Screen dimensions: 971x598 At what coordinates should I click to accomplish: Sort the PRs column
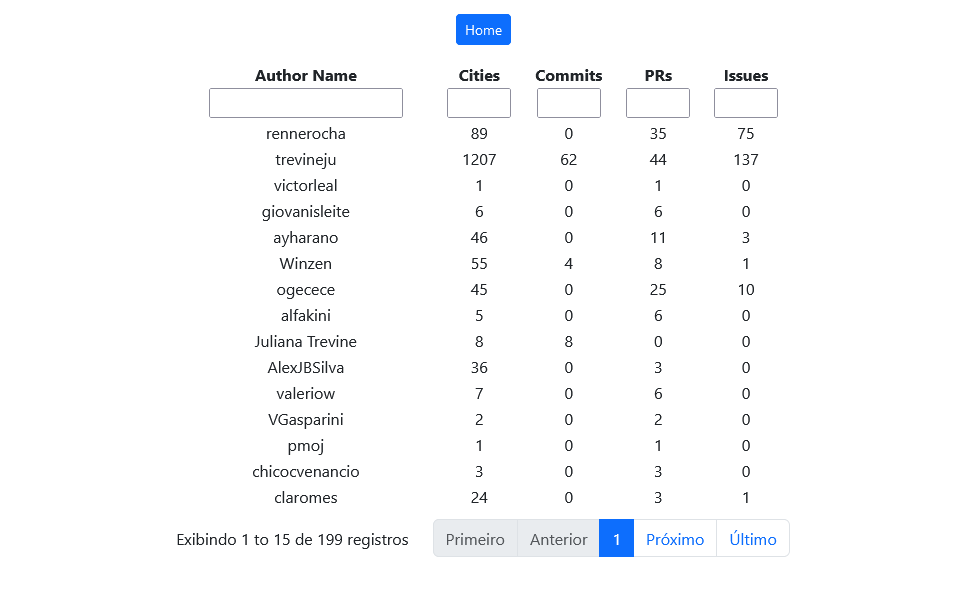coord(657,75)
